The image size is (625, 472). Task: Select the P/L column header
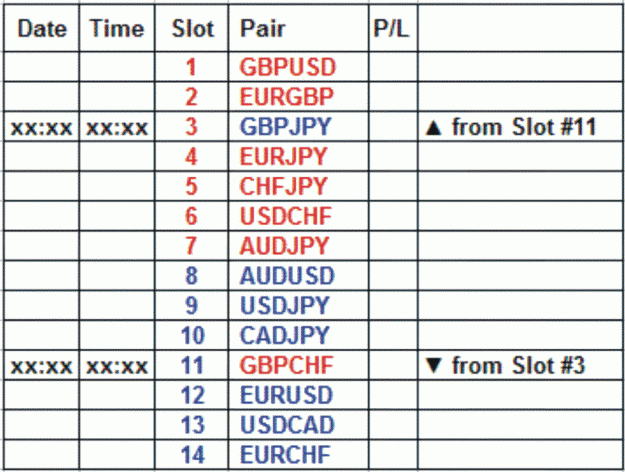(x=393, y=28)
